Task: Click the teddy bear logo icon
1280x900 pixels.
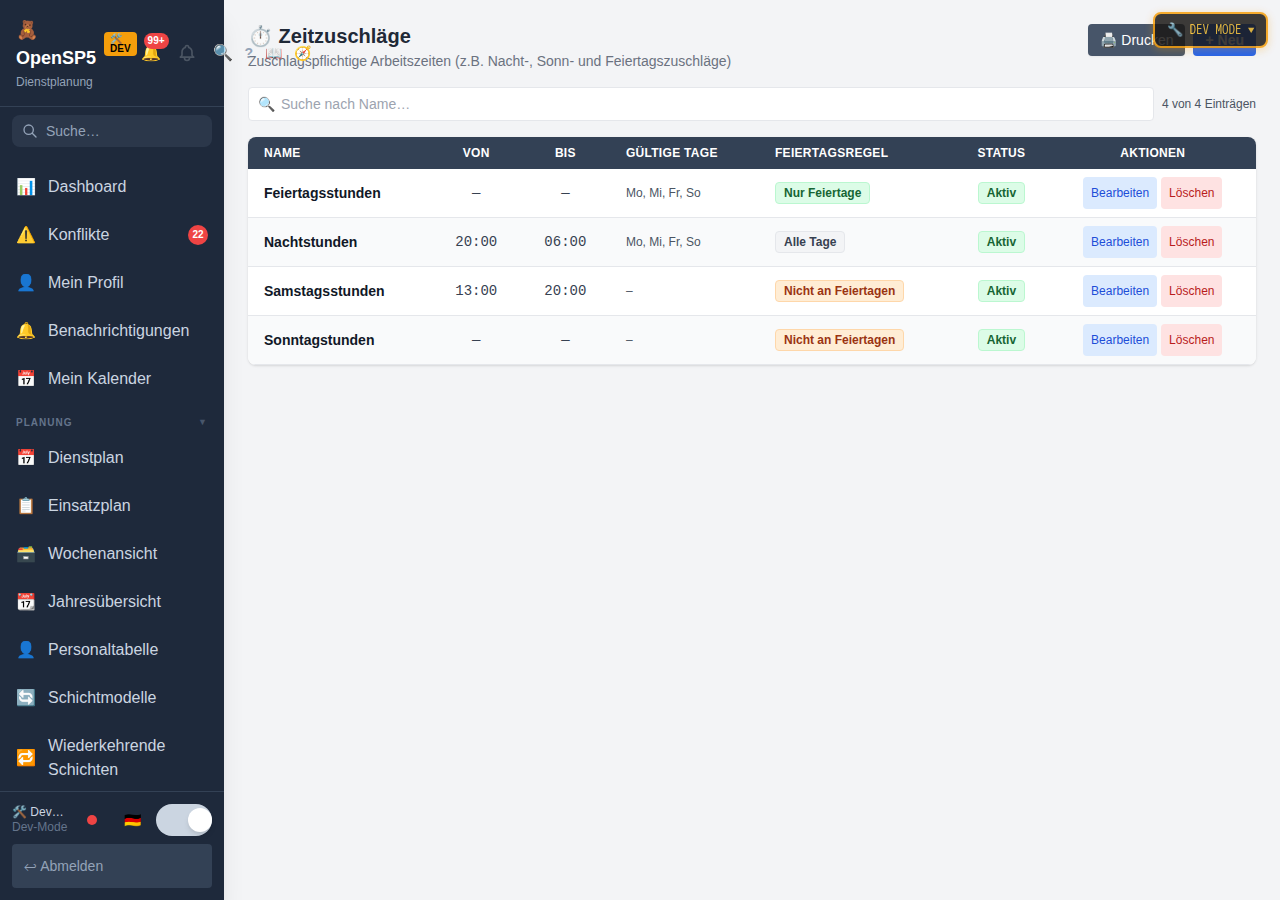Action: pyautogui.click(x=26, y=30)
